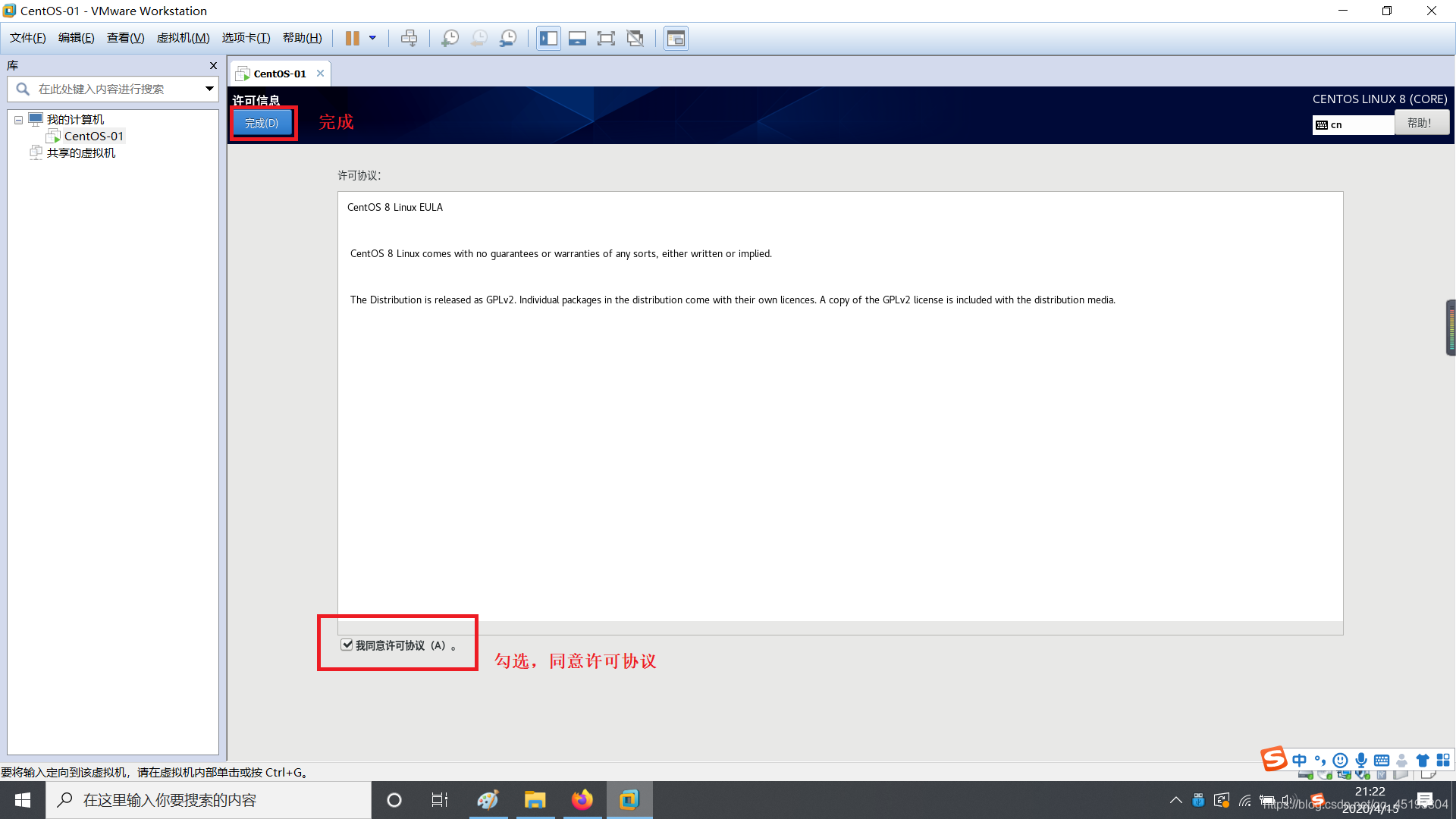Click the Sogou skin shirt icon
This screenshot has height=819, width=1456.
coord(1423,760)
